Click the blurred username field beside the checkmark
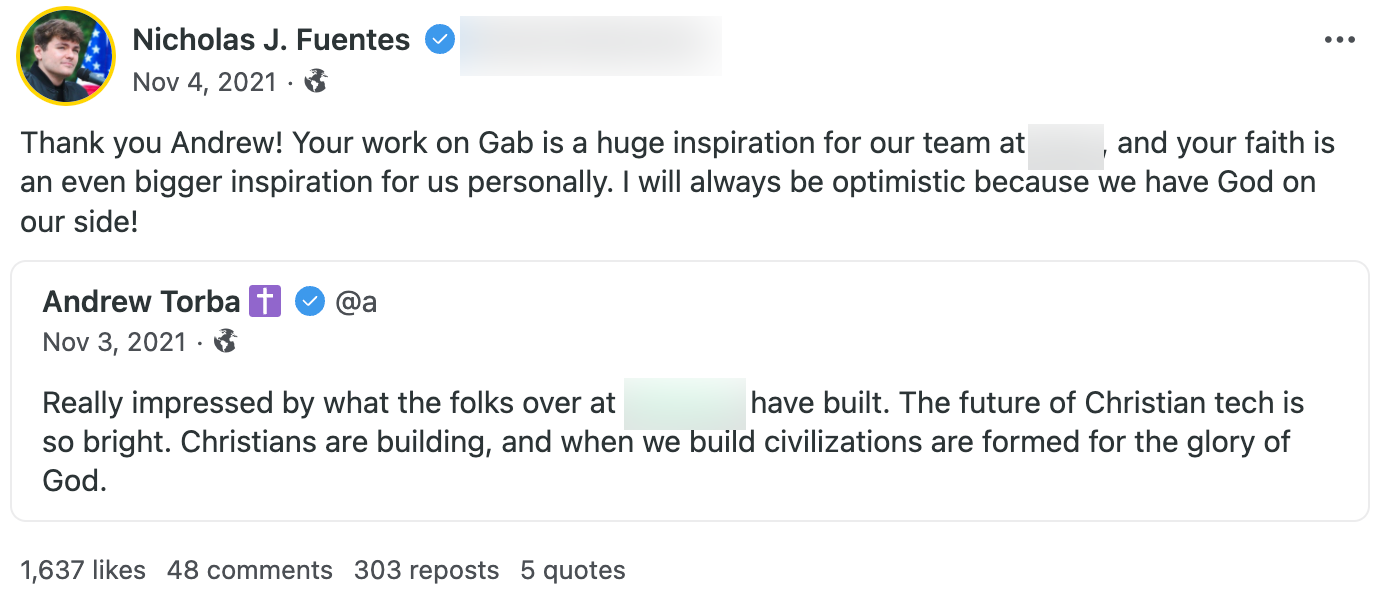 pyautogui.click(x=590, y=46)
